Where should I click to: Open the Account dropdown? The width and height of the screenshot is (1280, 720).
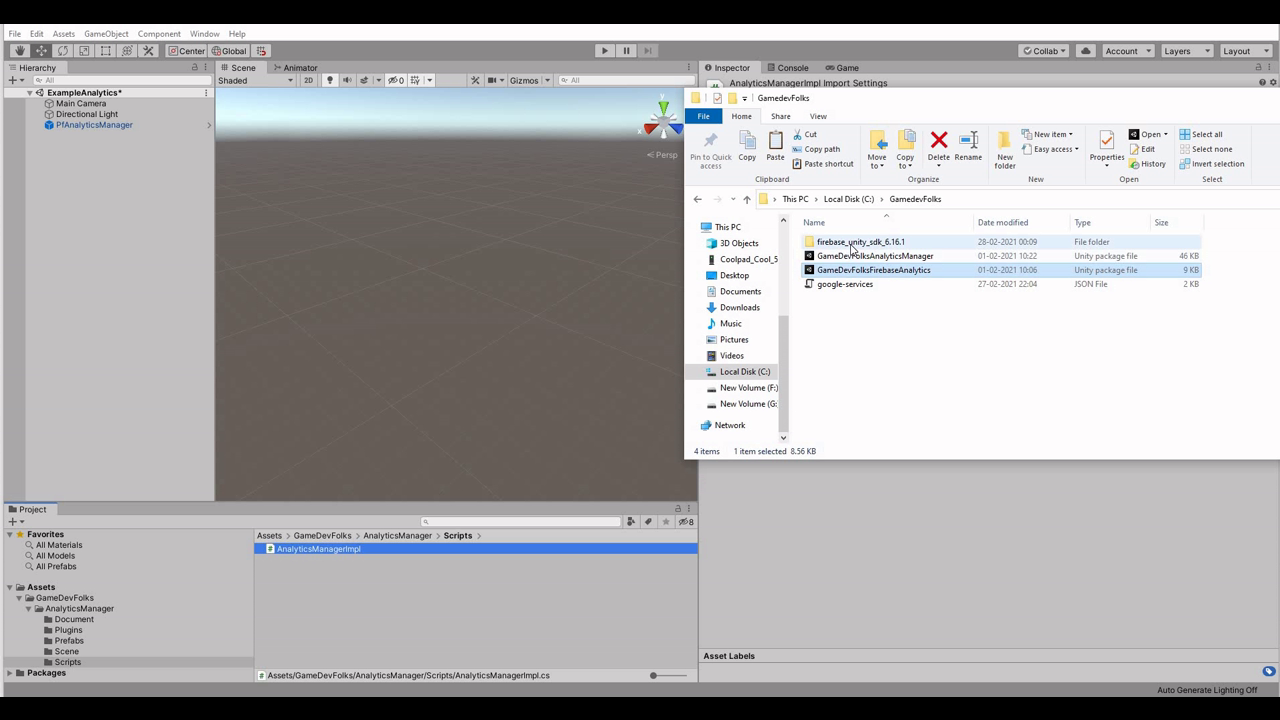pyautogui.click(x=1127, y=51)
